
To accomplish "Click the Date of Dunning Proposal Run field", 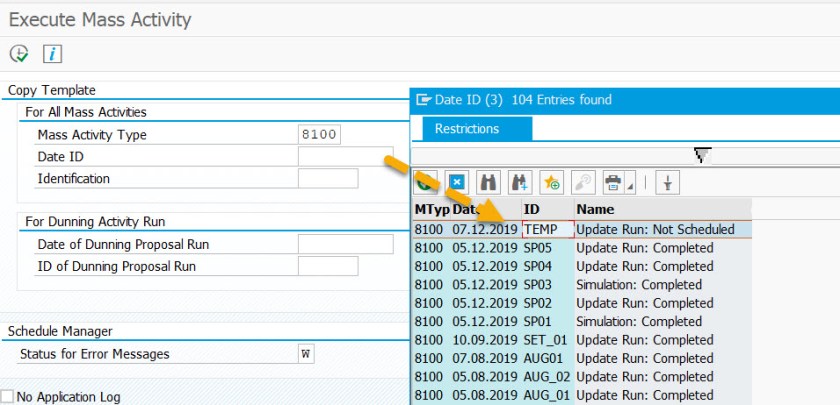I will pyautogui.click(x=345, y=245).
